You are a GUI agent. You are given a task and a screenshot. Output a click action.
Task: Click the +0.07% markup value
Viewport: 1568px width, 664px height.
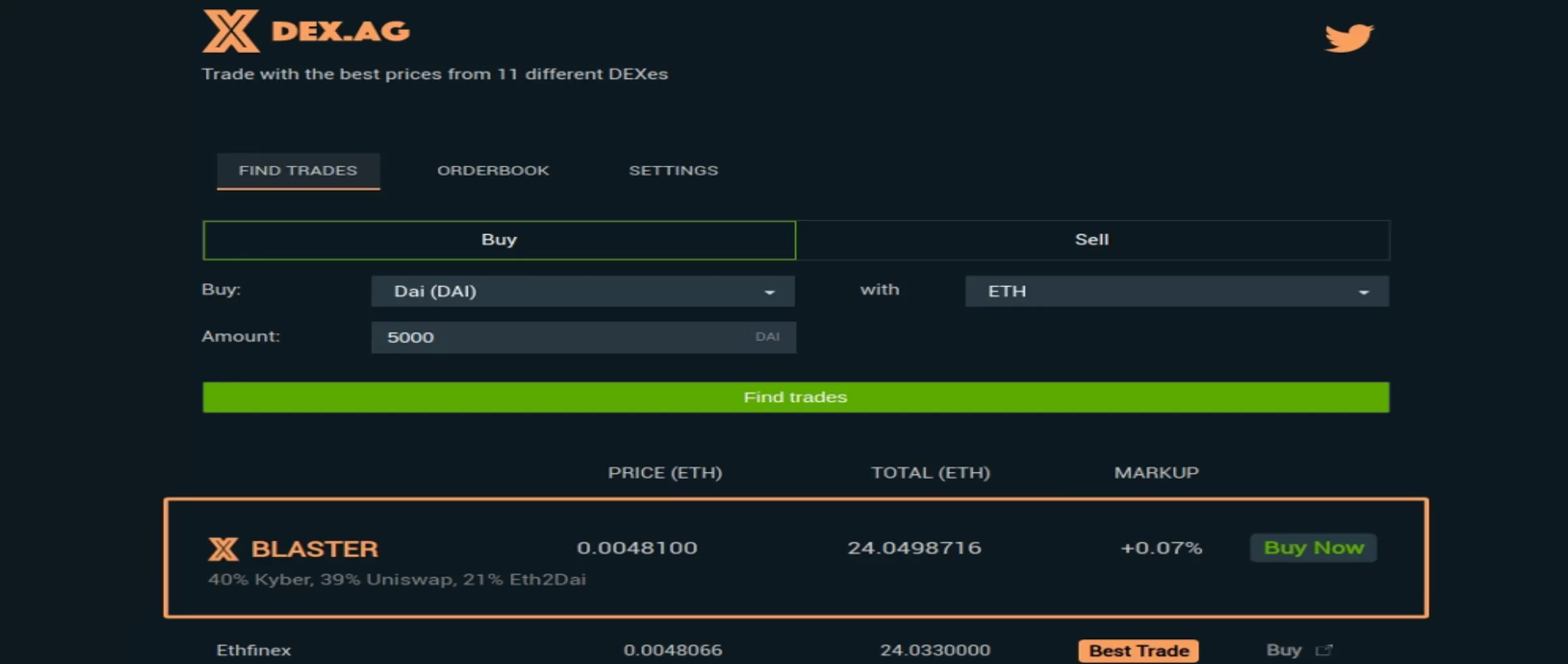point(1162,548)
